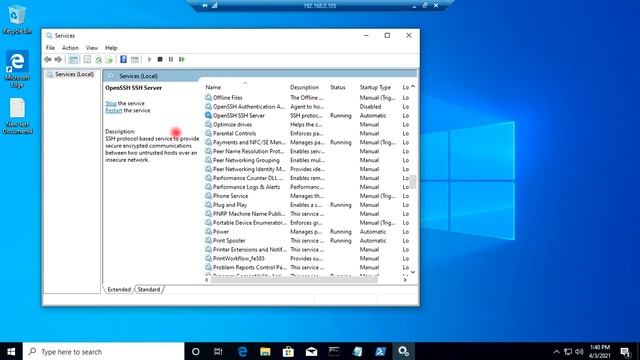Select the Microsoft Edge desktop shortcut
This screenshot has height=360, width=640.
click(17, 69)
